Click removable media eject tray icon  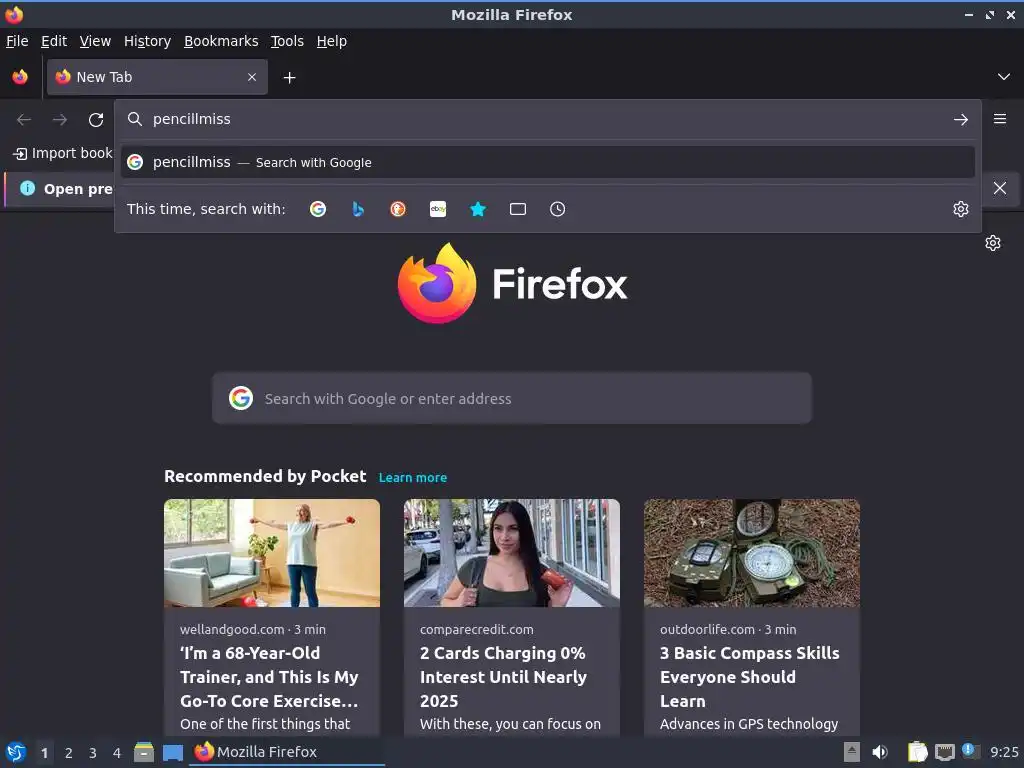click(852, 752)
